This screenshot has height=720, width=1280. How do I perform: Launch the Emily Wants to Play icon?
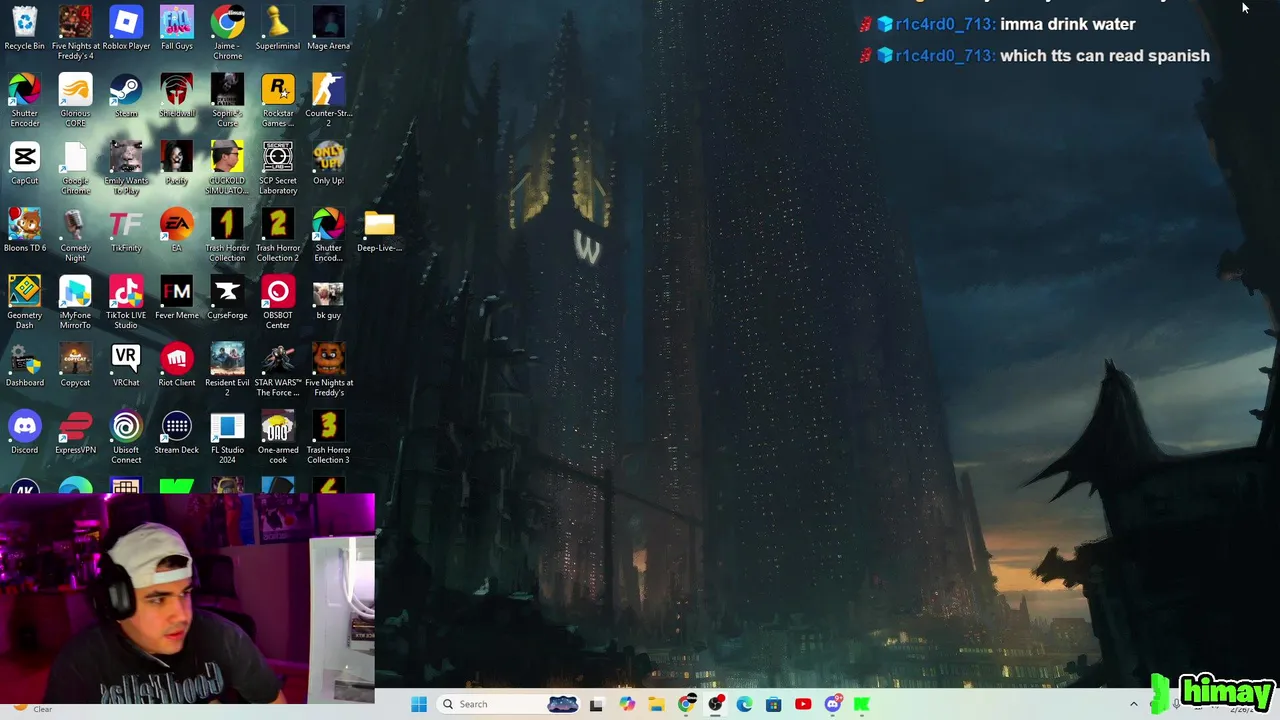126,168
